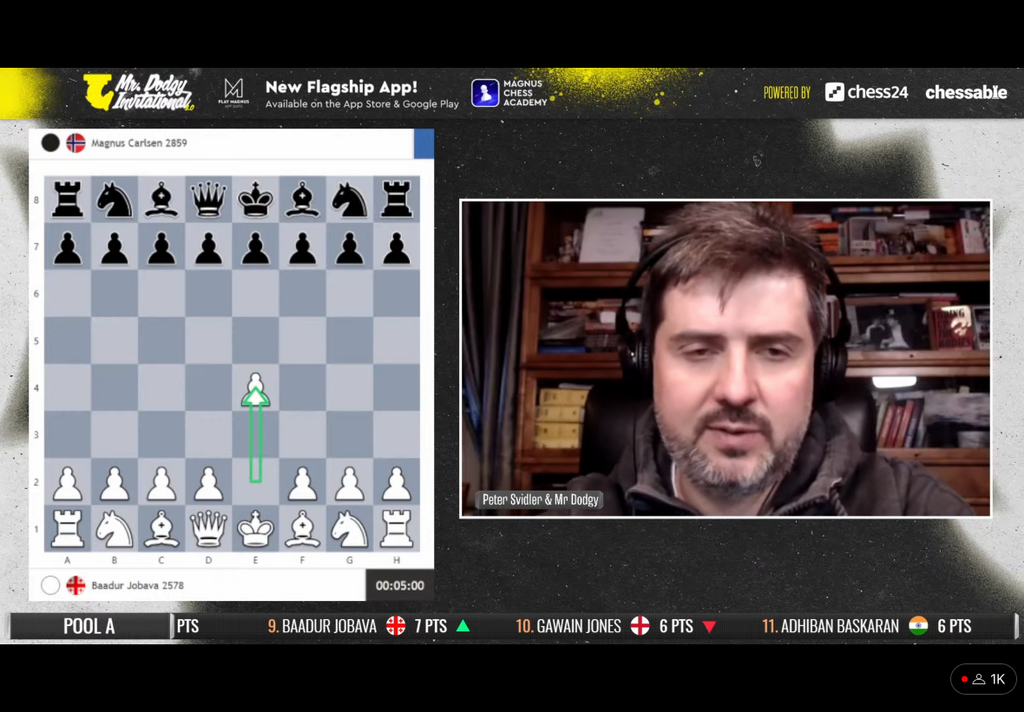
Task: Click the empty e5 square
Action: pyautogui.click(x=255, y=340)
